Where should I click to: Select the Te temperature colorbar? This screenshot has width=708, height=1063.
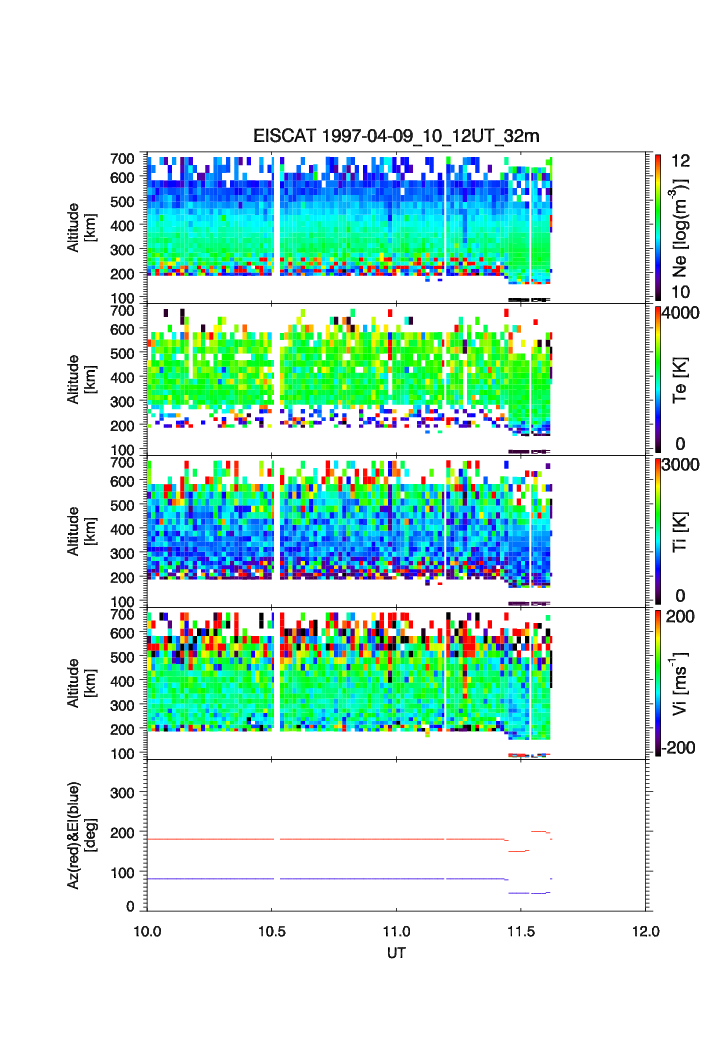pos(656,380)
